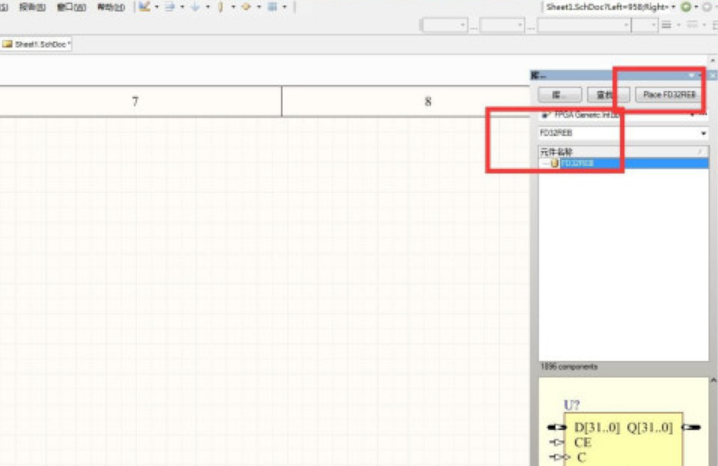
Task: Click the 库... (Libraries) button
Action: 560,95
